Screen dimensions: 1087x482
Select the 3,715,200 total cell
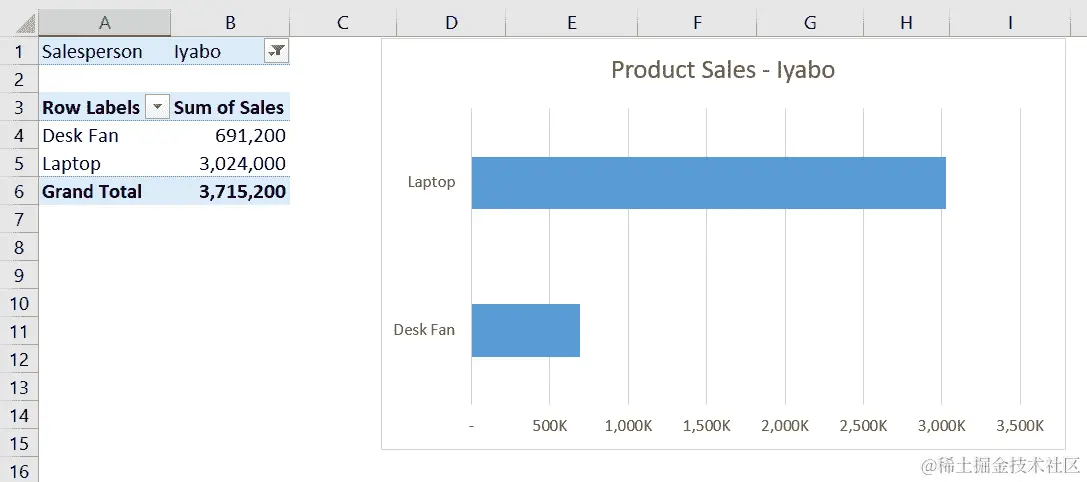coord(230,191)
